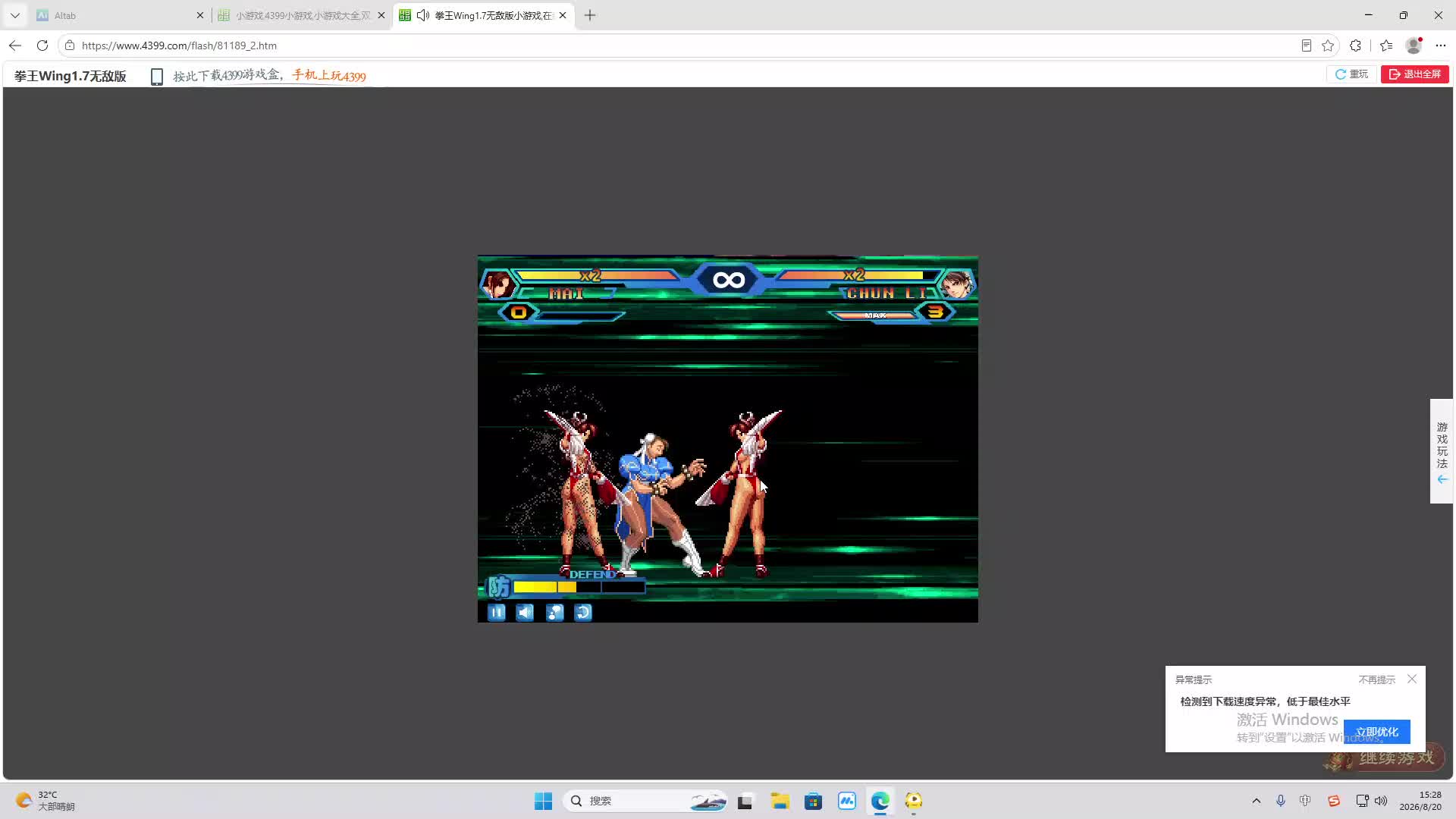Viewport: 1456px width, 819px height.
Task: Close the 拳王Wing1.7无敌版 tab
Action: tap(563, 15)
